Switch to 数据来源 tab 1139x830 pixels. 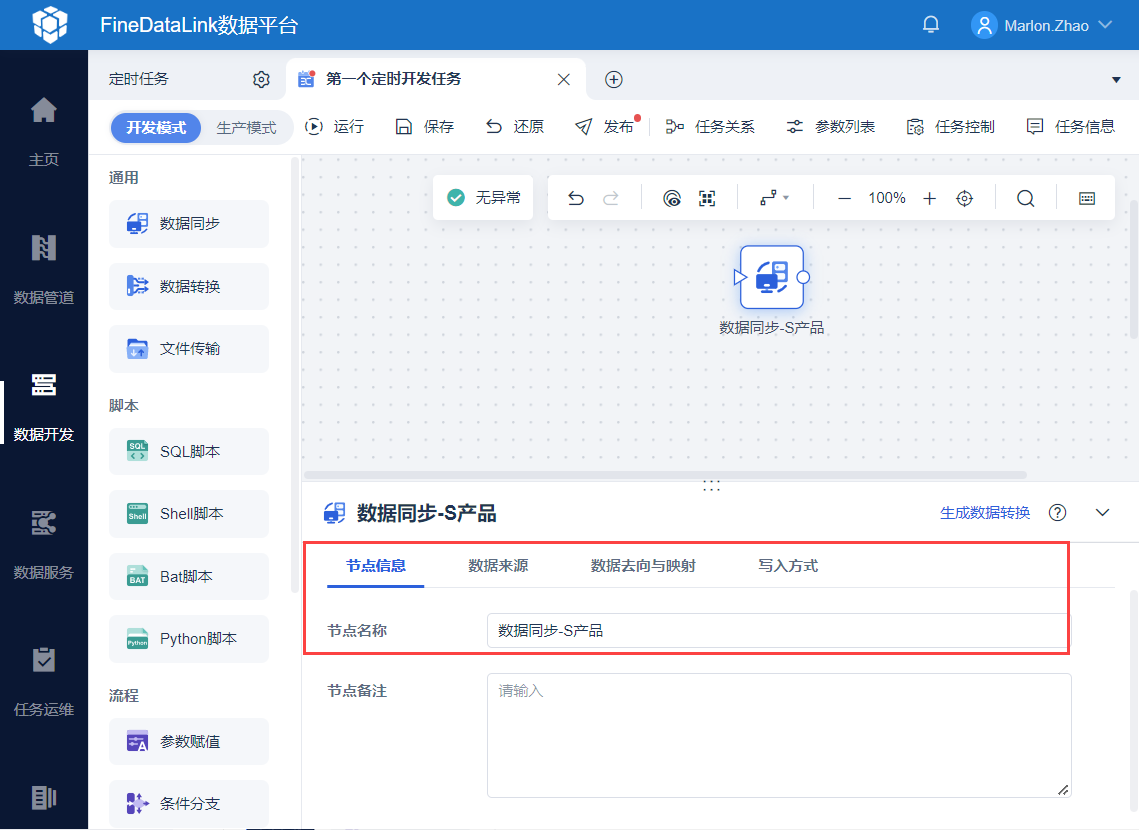pyautogui.click(x=498, y=566)
